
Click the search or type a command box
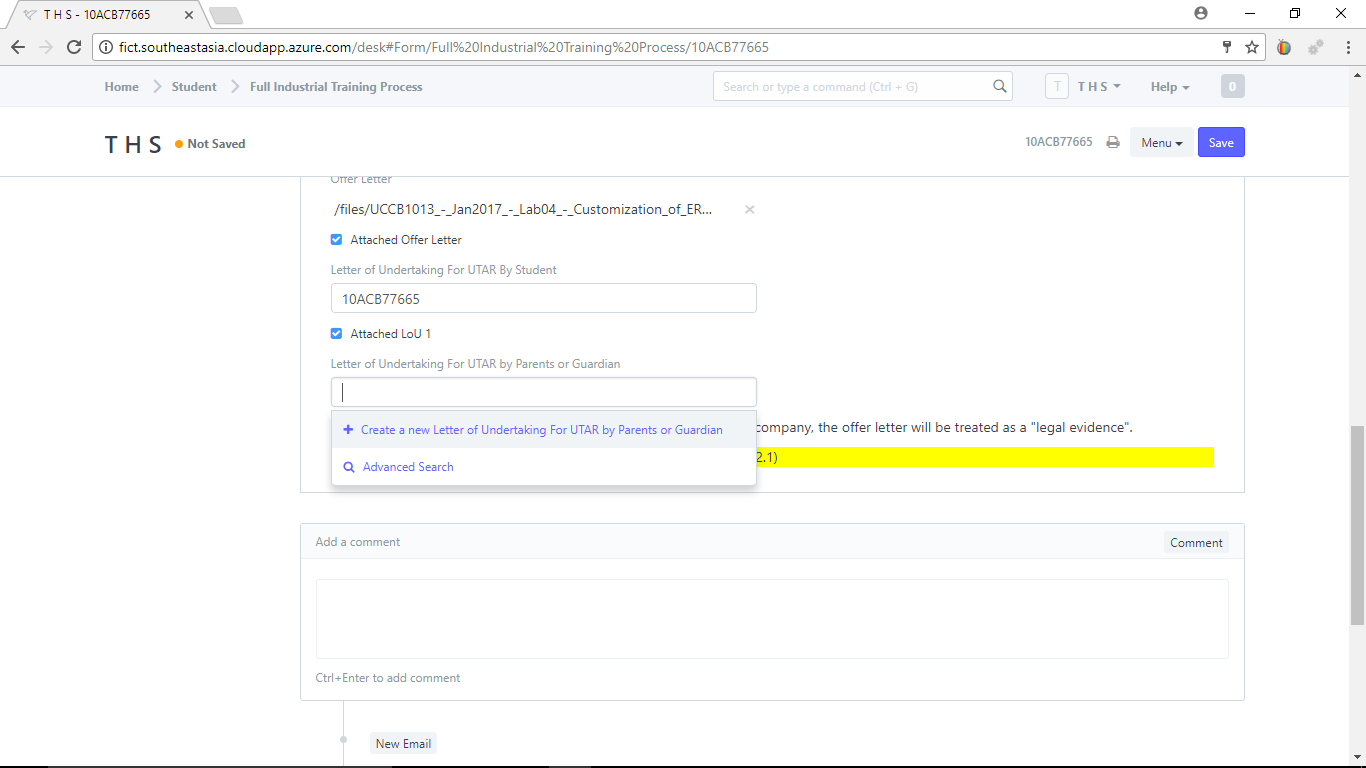click(862, 87)
